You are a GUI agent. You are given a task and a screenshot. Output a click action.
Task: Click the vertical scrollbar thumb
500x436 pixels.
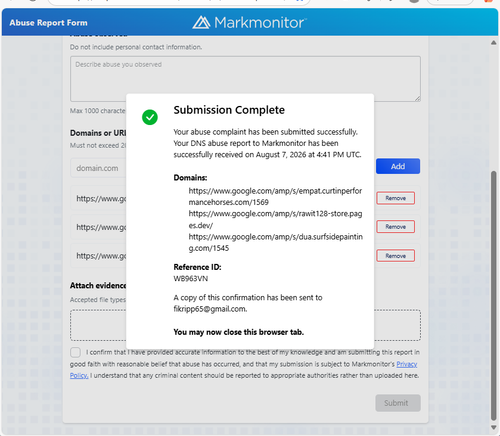(494, 296)
